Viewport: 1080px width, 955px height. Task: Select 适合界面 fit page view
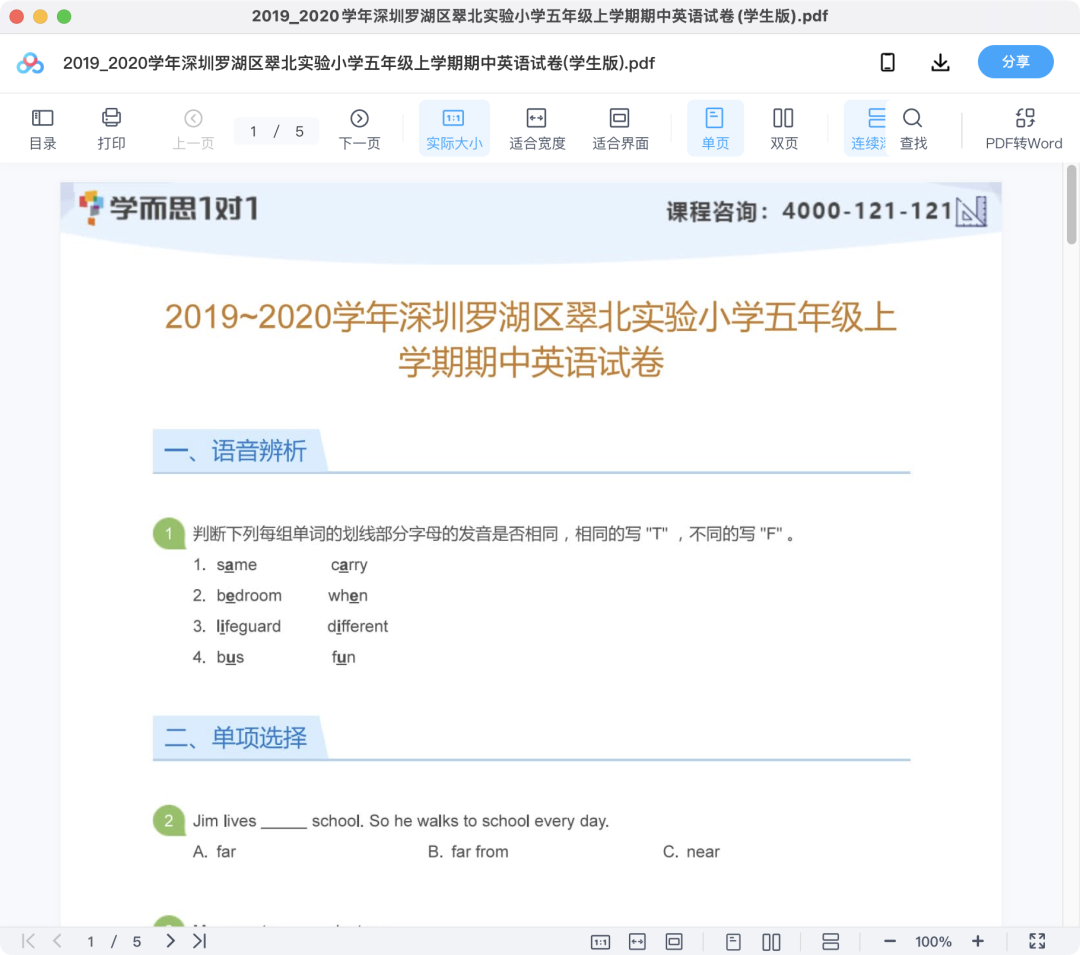coord(620,129)
